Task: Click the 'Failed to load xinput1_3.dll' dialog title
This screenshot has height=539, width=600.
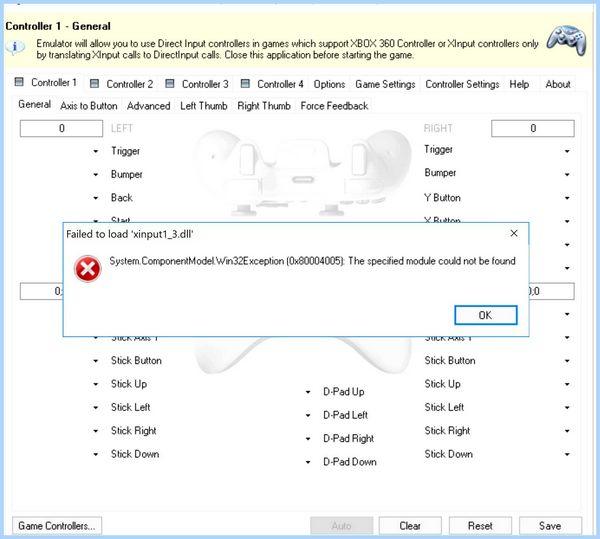Action: (130, 234)
